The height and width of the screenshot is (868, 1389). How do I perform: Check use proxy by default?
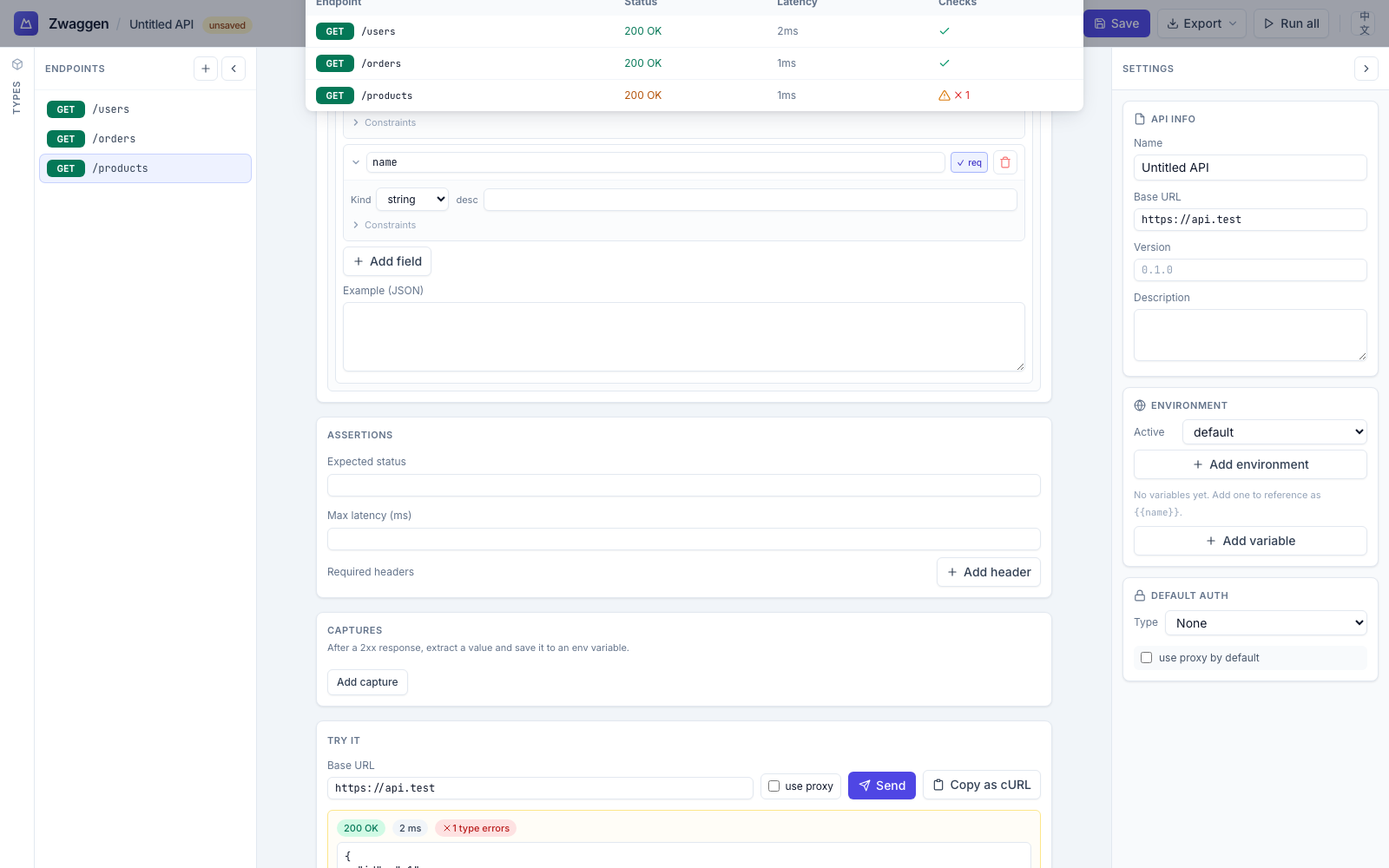click(1146, 658)
